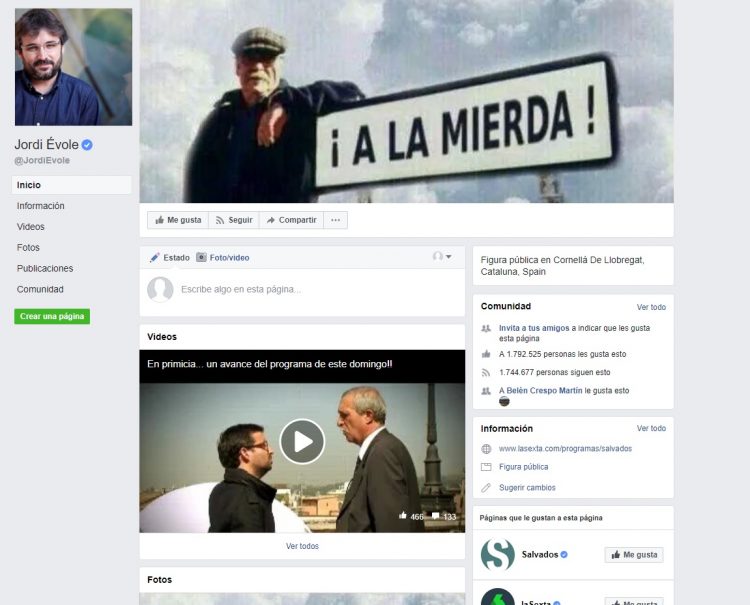Click the Escribe algo en esta página field

(x=241, y=289)
